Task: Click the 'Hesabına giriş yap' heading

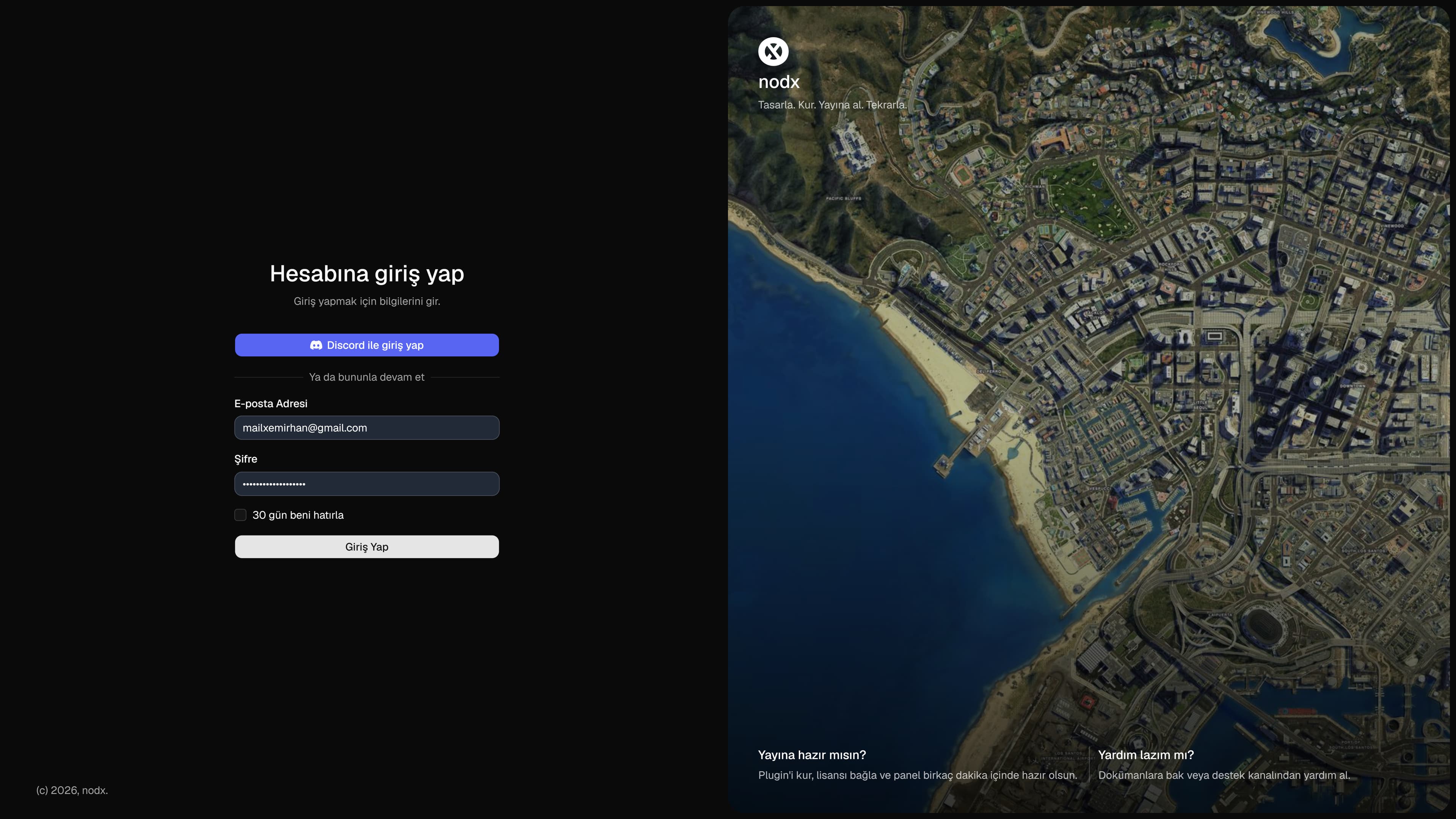Action: click(x=367, y=274)
